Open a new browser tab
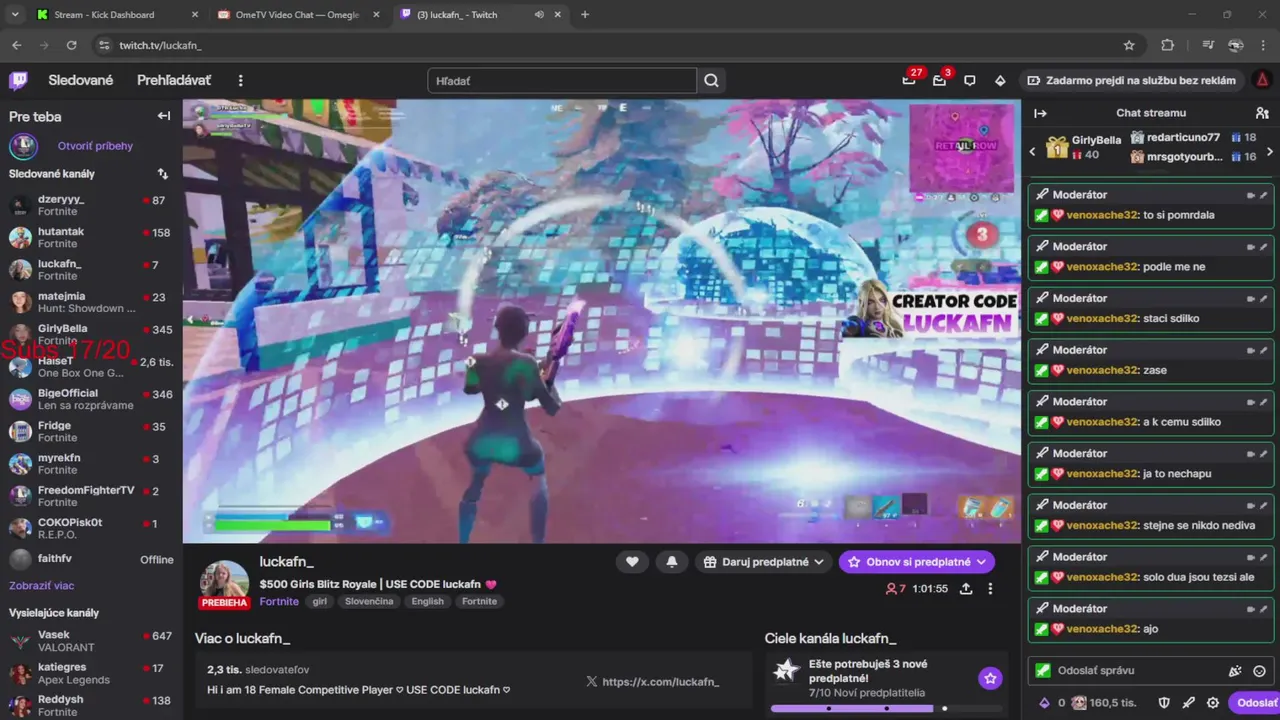Viewport: 1280px width, 720px height. tap(585, 15)
